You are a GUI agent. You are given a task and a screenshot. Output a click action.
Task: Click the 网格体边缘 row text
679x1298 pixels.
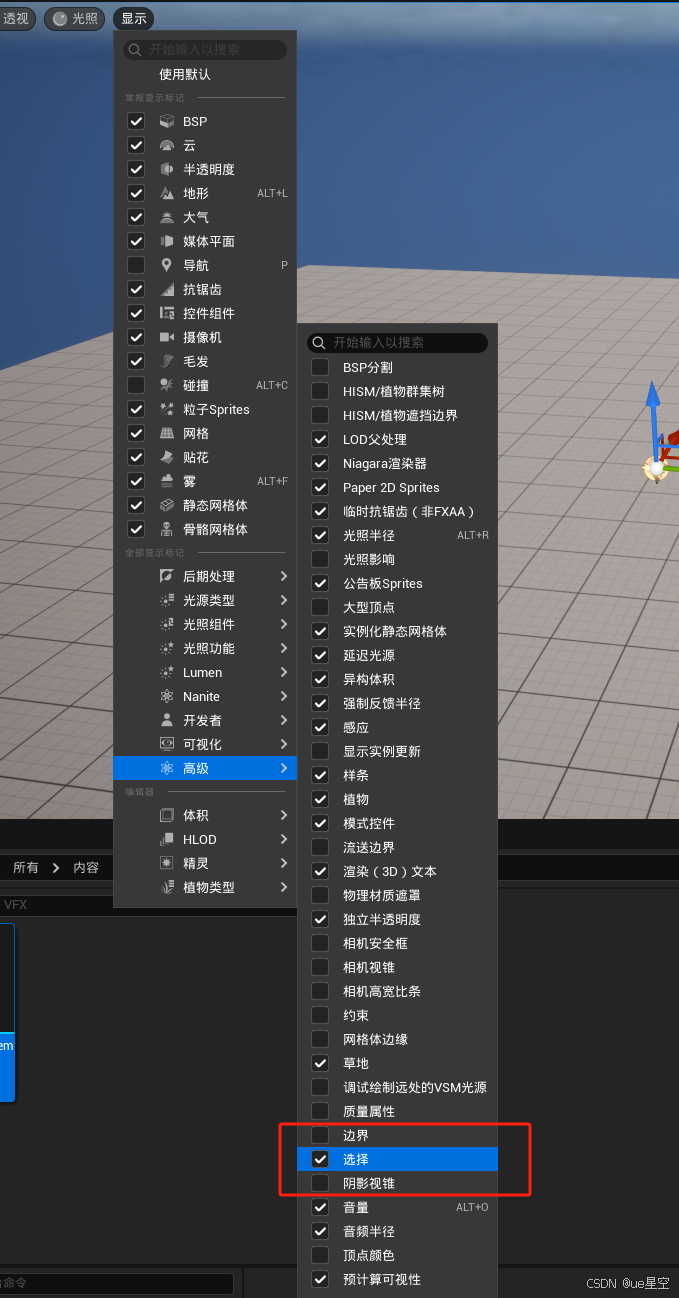click(375, 1039)
